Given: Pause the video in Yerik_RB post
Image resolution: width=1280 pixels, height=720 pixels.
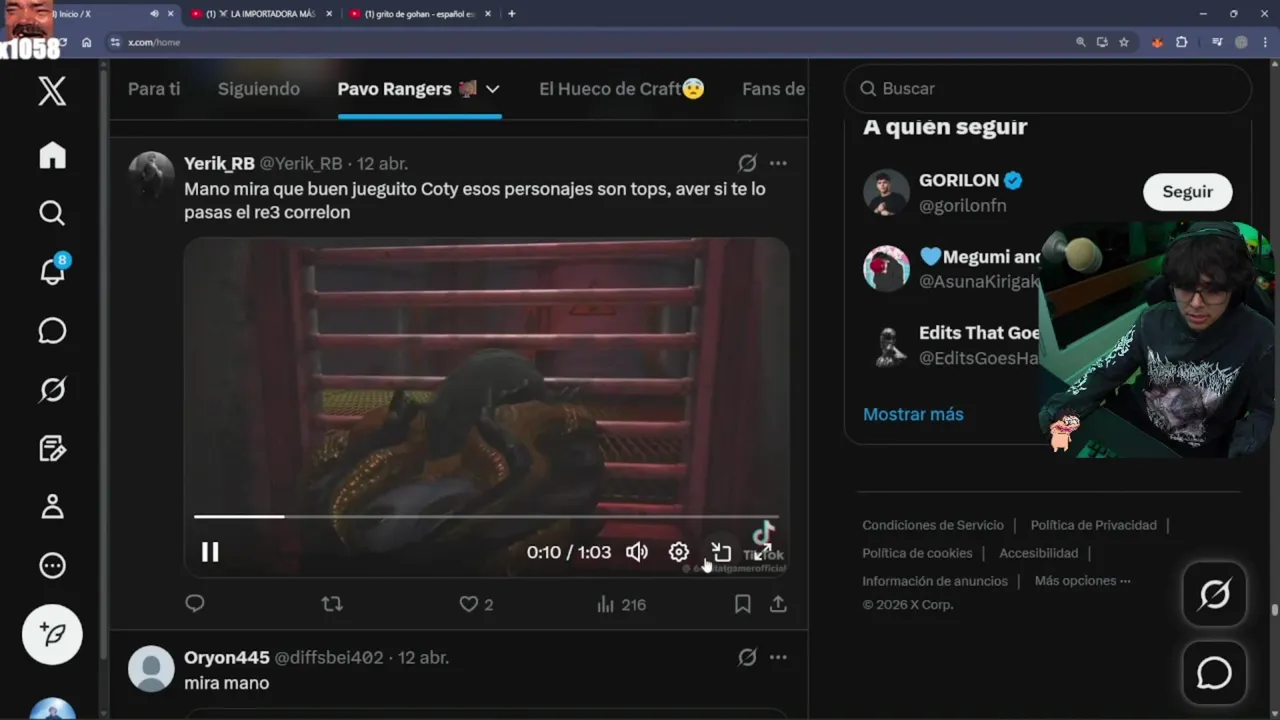Looking at the screenshot, I should [x=210, y=552].
